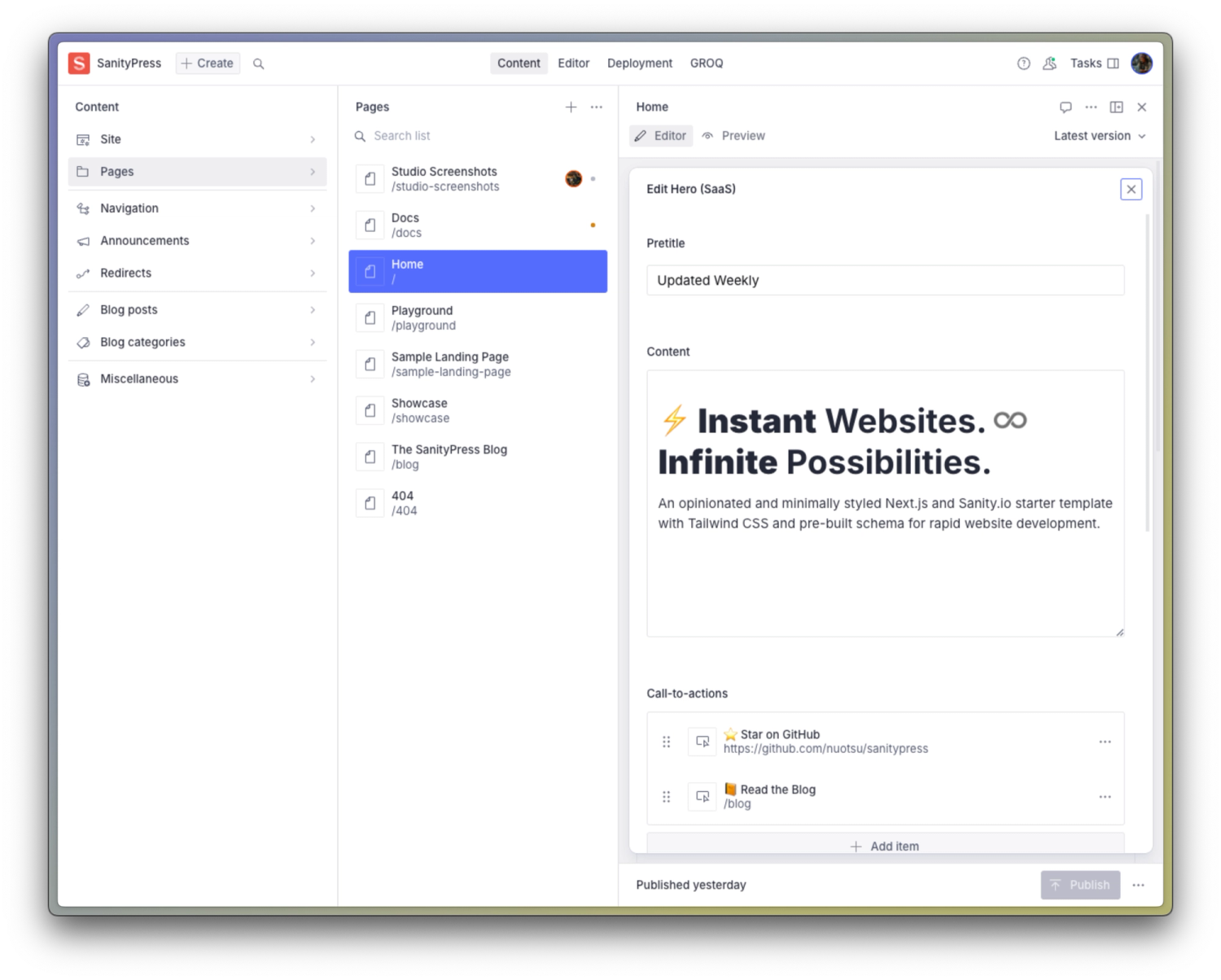Screen dimensions: 1221x980
Task: Open The SanityPress Blog page
Action: 478,457
